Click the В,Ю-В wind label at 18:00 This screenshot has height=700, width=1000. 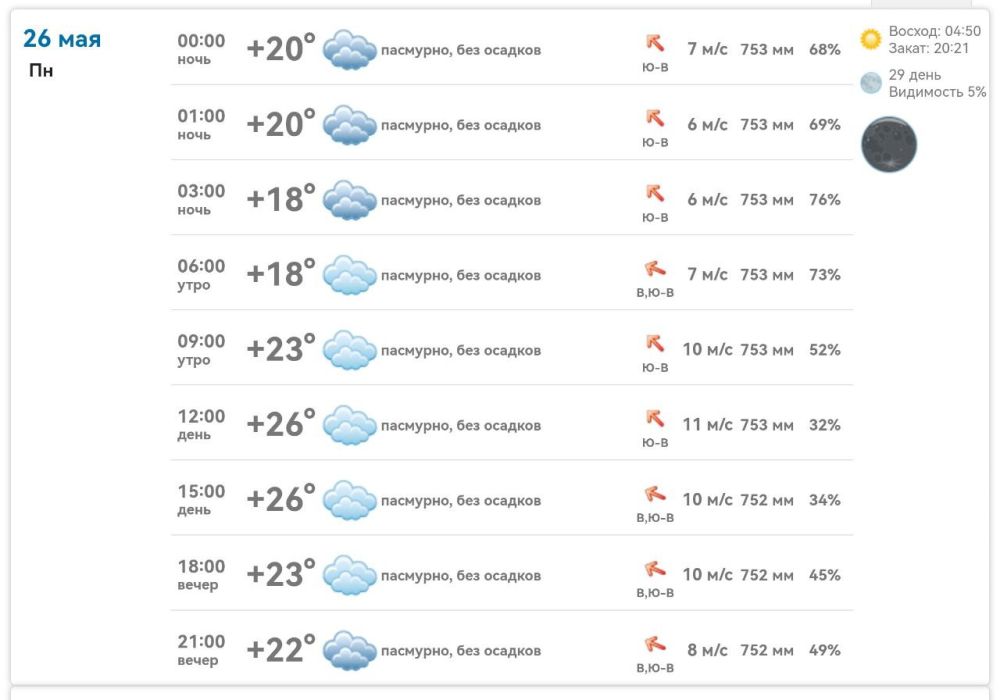(x=655, y=593)
